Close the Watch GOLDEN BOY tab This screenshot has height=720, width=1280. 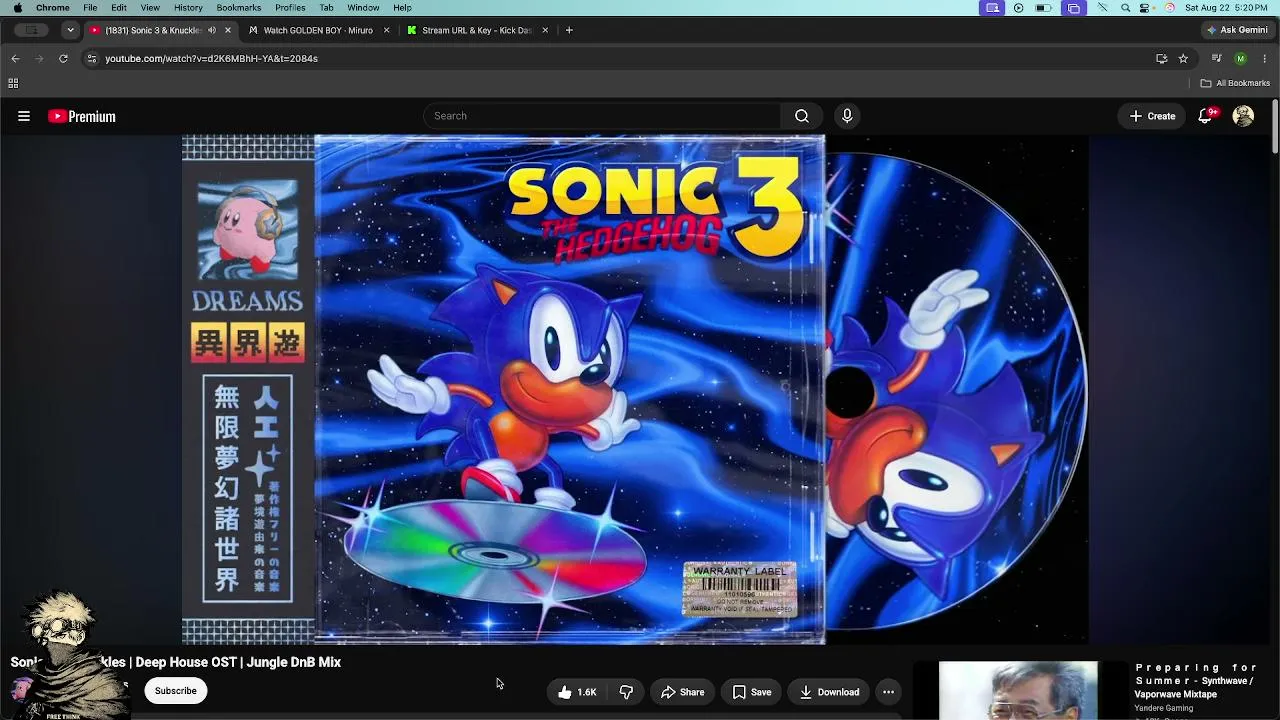(x=386, y=30)
